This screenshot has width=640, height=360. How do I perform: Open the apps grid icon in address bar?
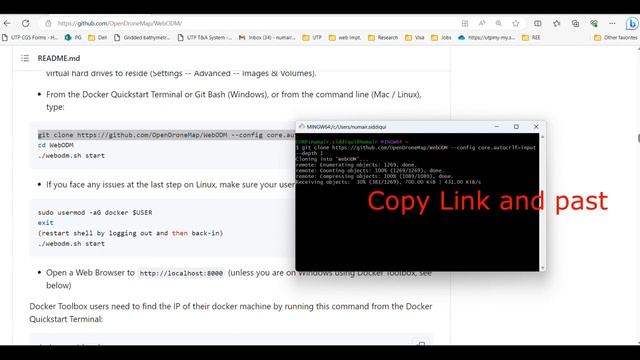coord(465,23)
